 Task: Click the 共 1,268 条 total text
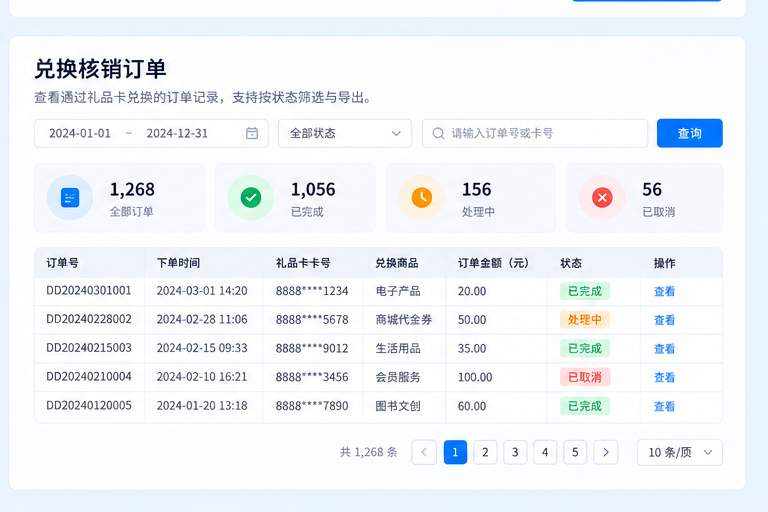click(x=368, y=452)
